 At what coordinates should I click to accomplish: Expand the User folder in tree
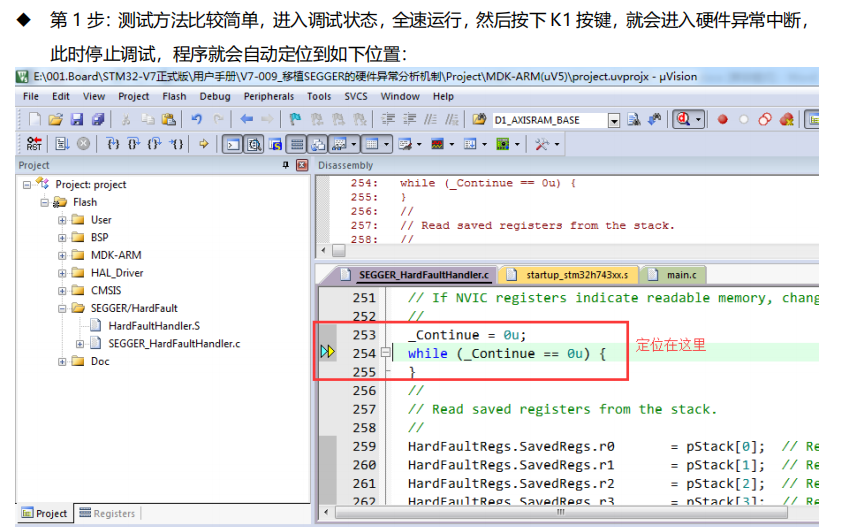point(62,220)
